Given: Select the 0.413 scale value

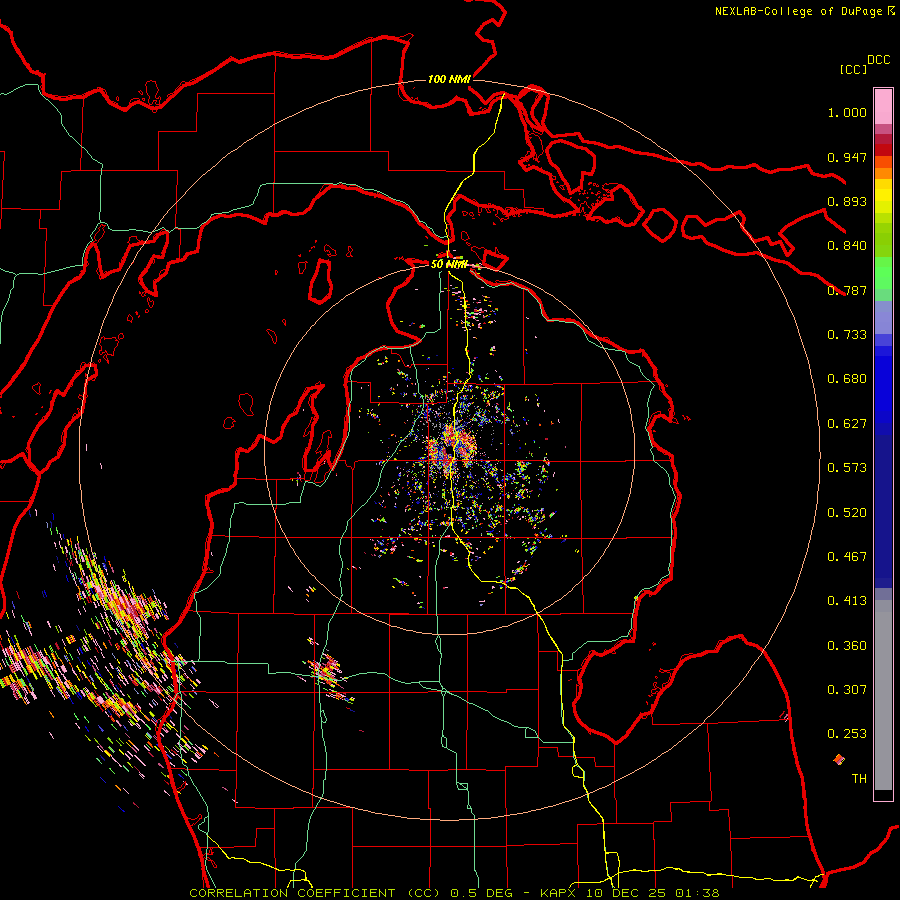Looking at the screenshot, I should (x=847, y=601).
